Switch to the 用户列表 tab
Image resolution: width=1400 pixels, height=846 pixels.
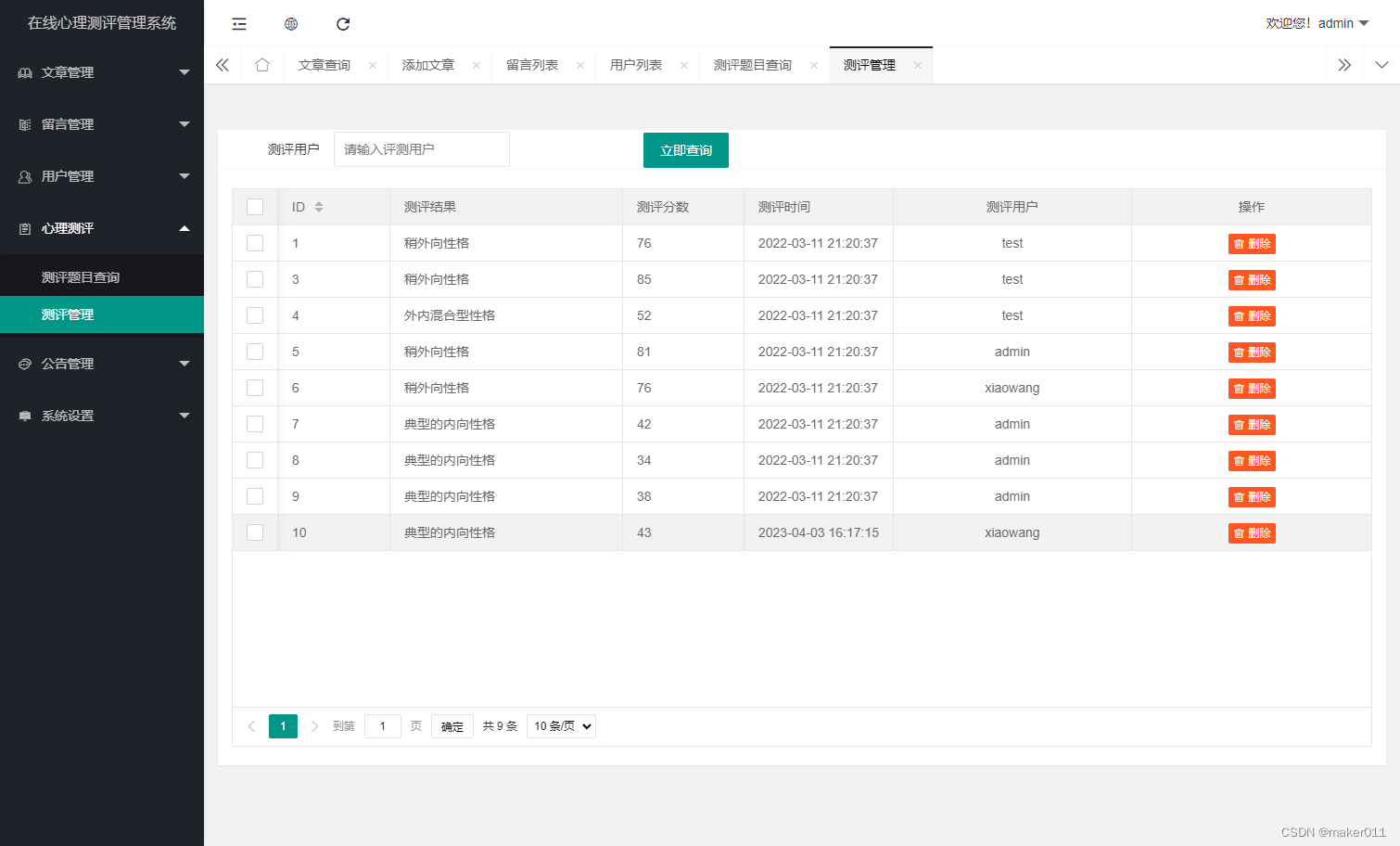pyautogui.click(x=636, y=65)
